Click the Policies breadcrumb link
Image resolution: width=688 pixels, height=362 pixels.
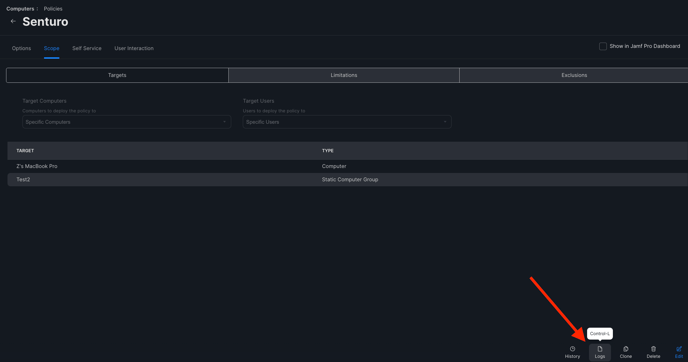coord(53,9)
